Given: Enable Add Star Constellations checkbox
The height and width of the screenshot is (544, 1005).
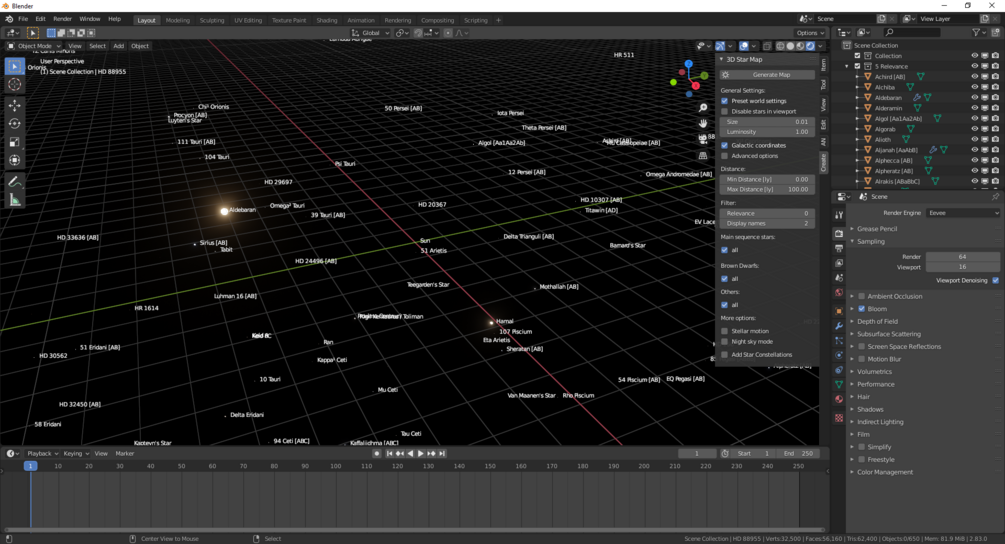Looking at the screenshot, I should [725, 354].
